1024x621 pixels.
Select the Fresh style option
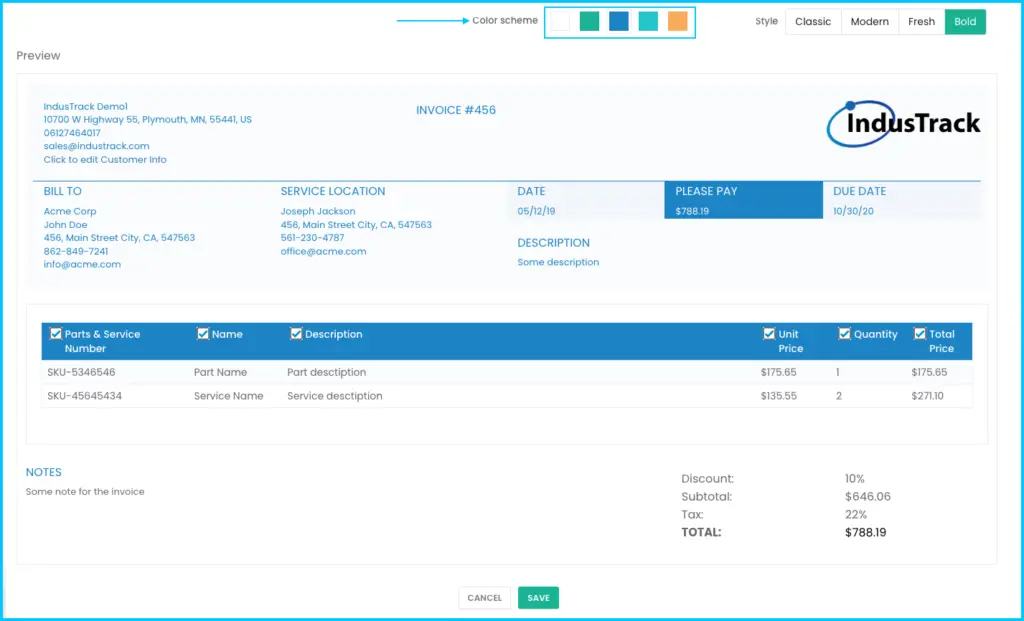coord(921,22)
